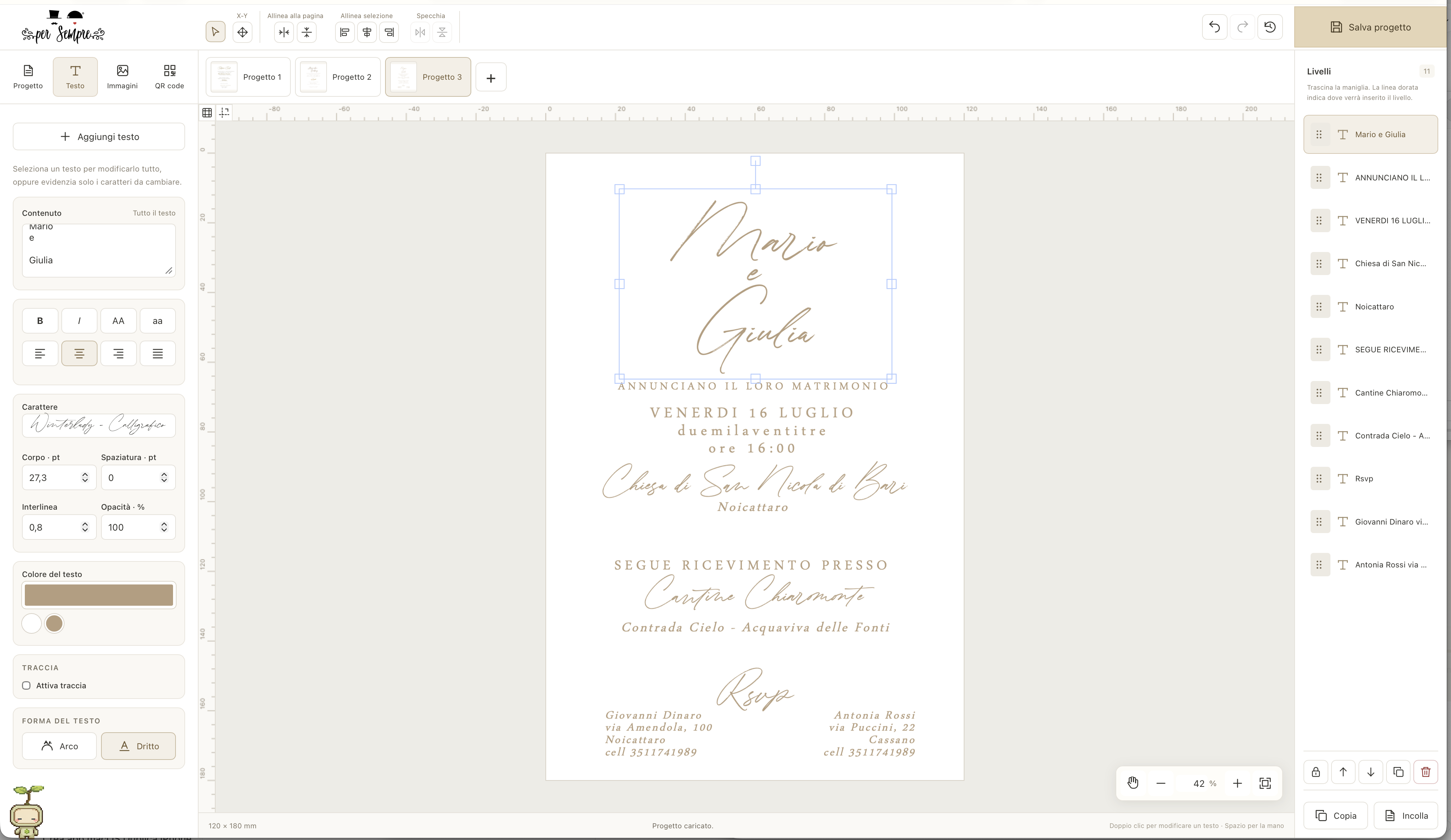Align selection to right edges
Screen dimensions: 1451x840
pos(389,32)
